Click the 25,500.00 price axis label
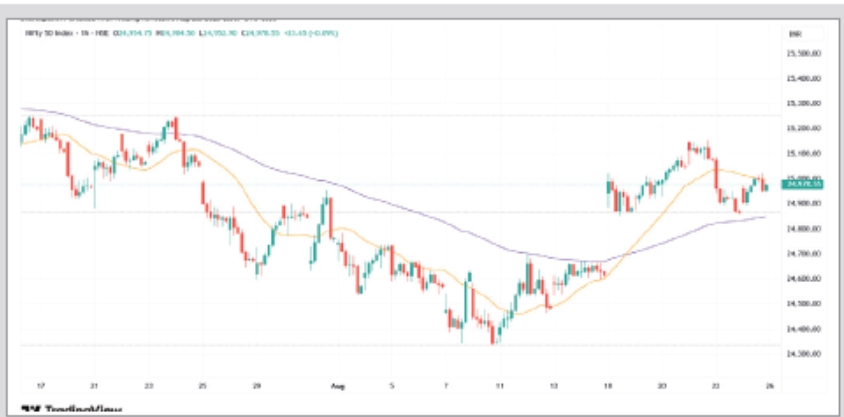The height and width of the screenshot is (417, 844). click(804, 53)
